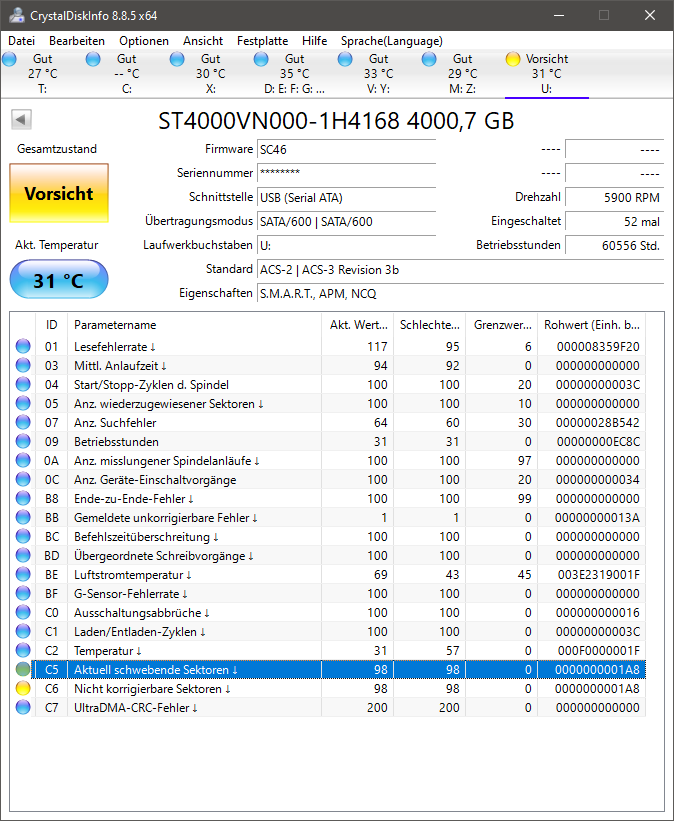Open the Bearbeiten menu
674x821 pixels.
[x=77, y=41]
